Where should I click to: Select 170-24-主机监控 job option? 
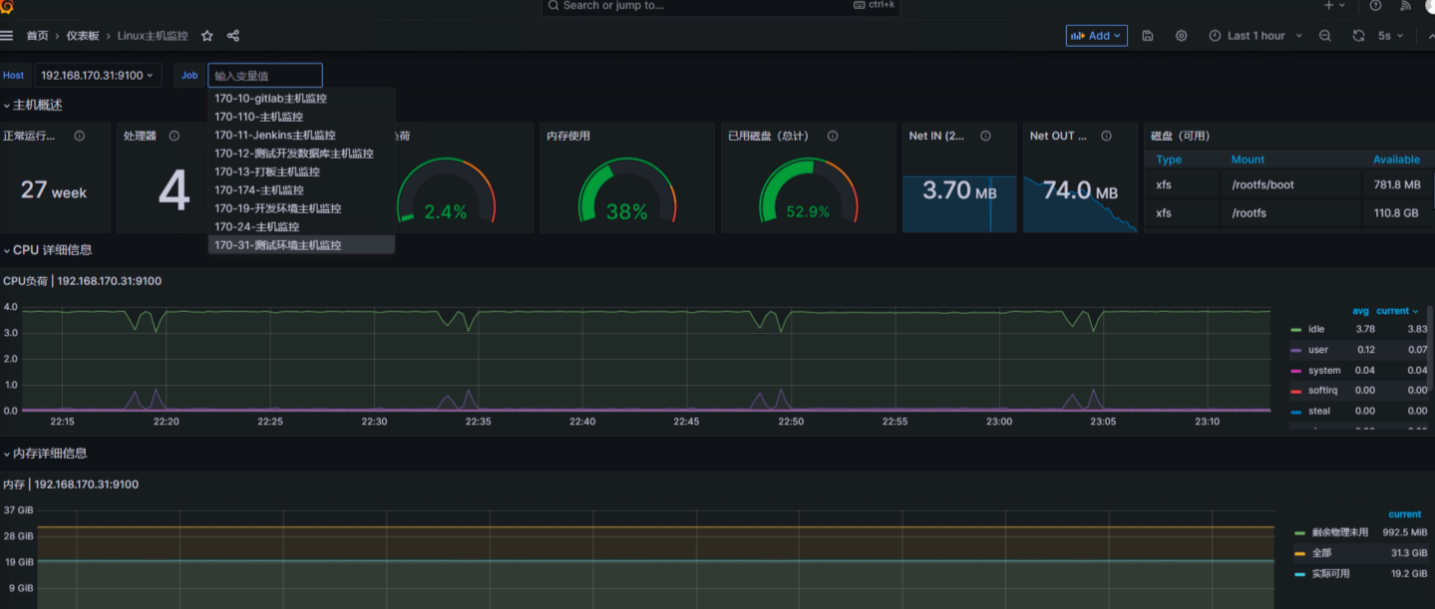tap(301, 227)
